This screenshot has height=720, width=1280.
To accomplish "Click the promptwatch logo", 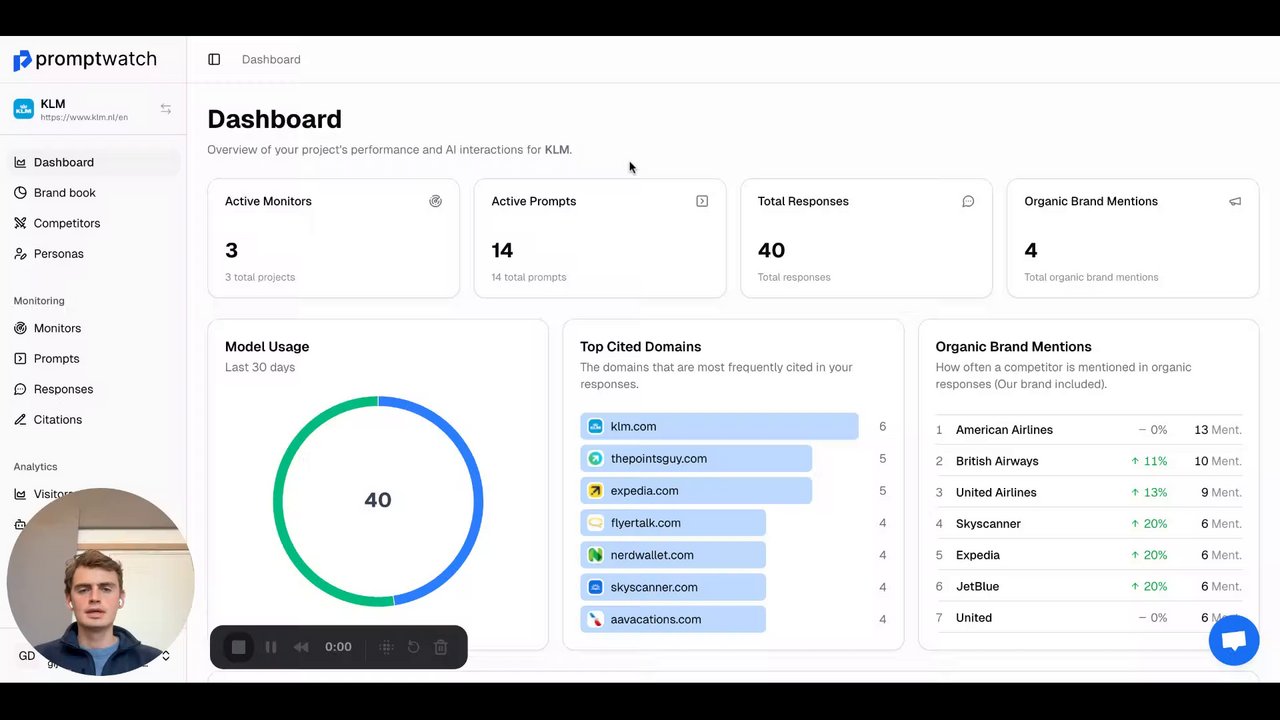I will [x=85, y=60].
